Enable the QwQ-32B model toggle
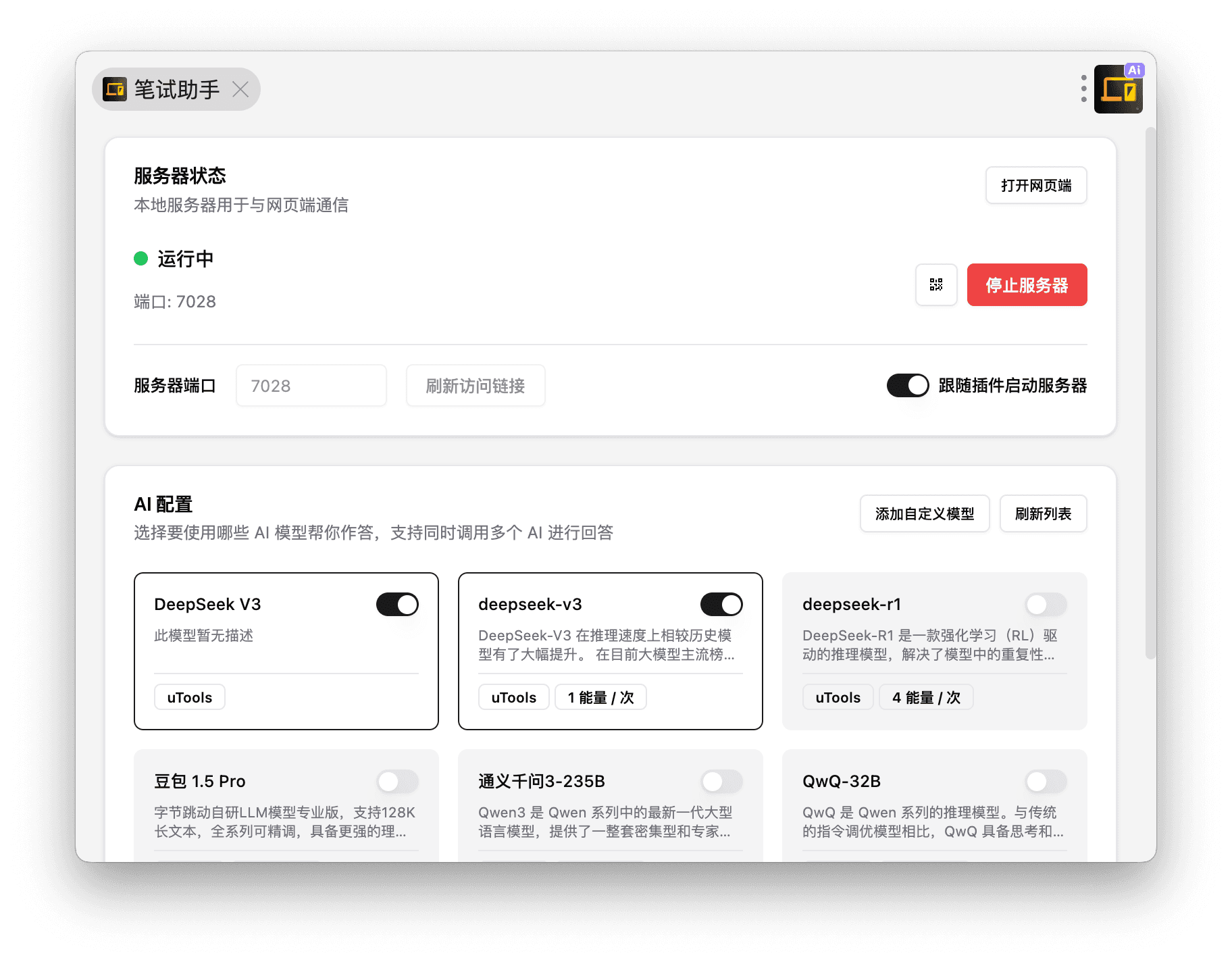The height and width of the screenshot is (962, 1232). point(1046,781)
